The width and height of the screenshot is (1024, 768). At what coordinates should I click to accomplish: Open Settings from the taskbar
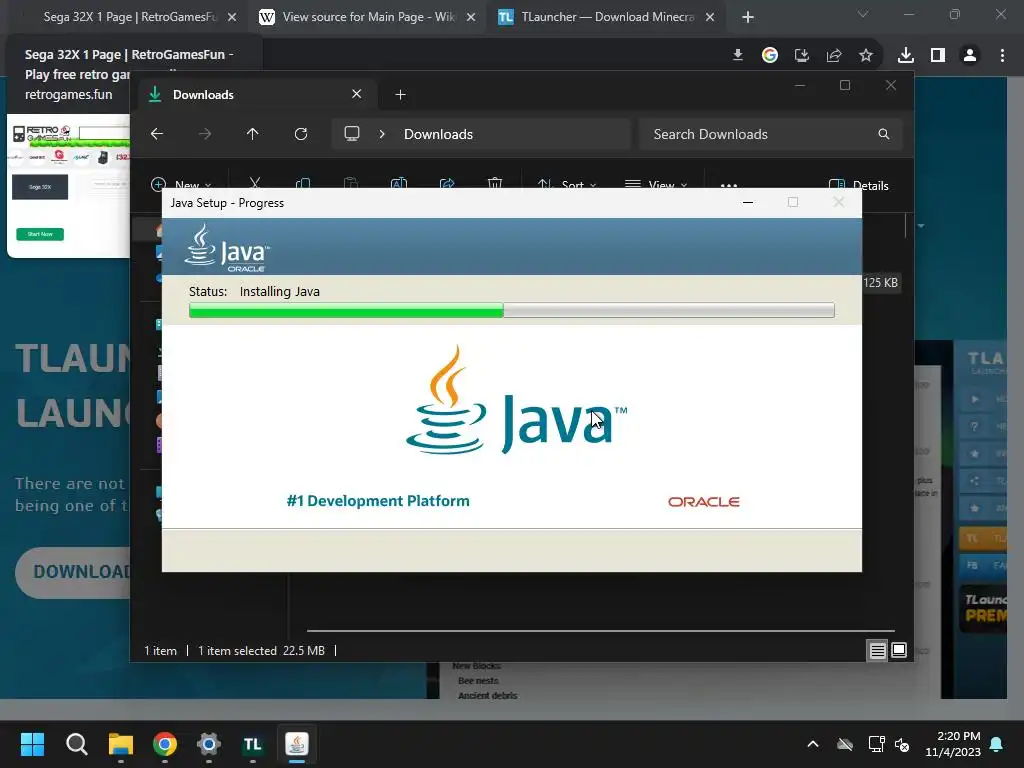pos(209,744)
